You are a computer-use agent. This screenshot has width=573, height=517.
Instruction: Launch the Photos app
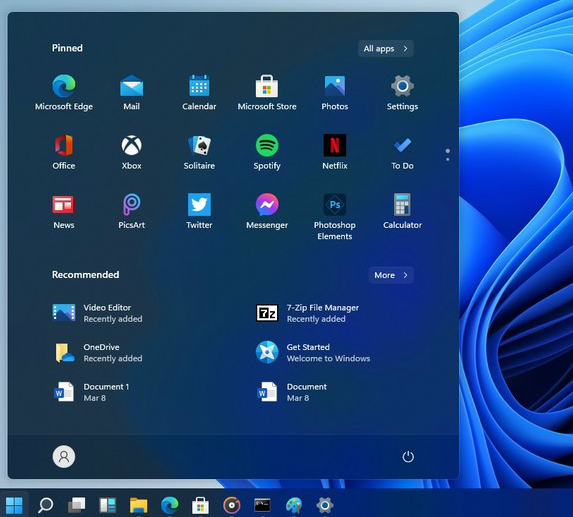335,93
